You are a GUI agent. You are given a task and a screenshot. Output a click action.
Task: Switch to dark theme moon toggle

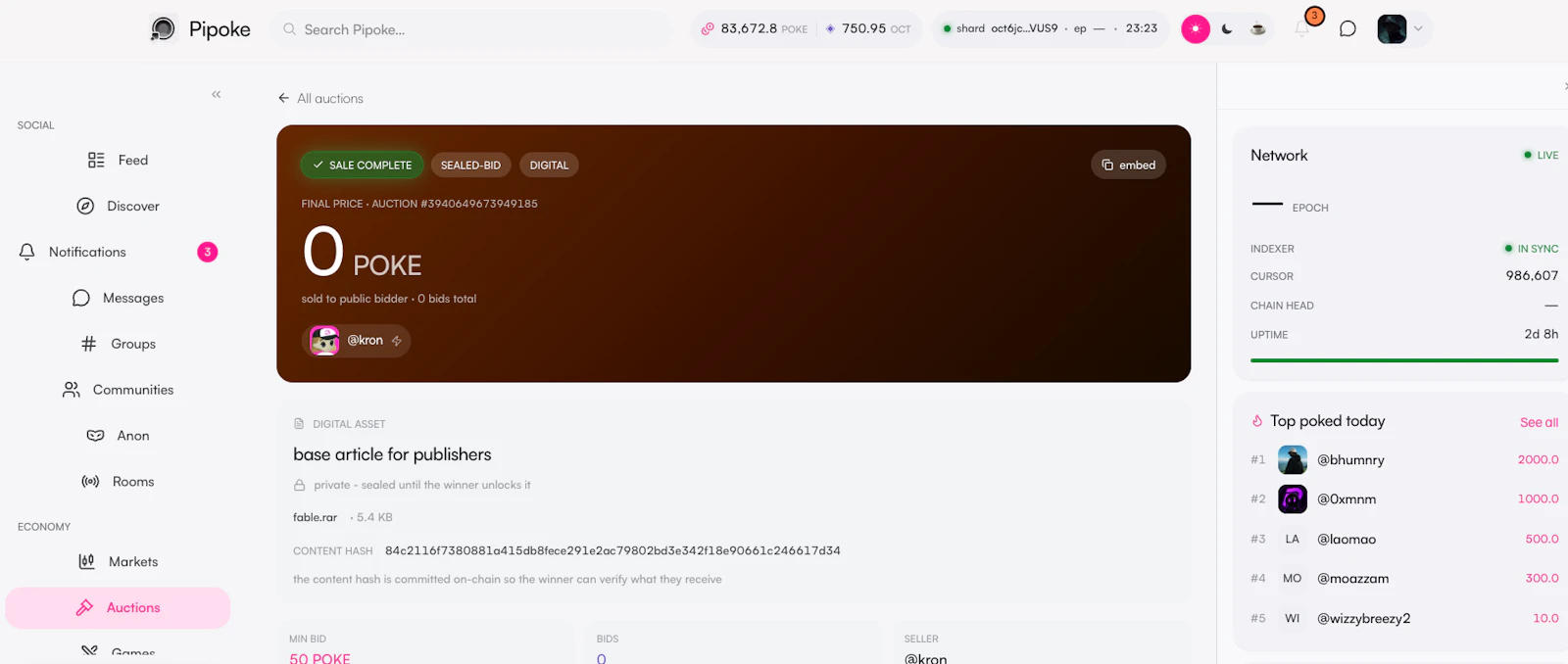point(1227,29)
